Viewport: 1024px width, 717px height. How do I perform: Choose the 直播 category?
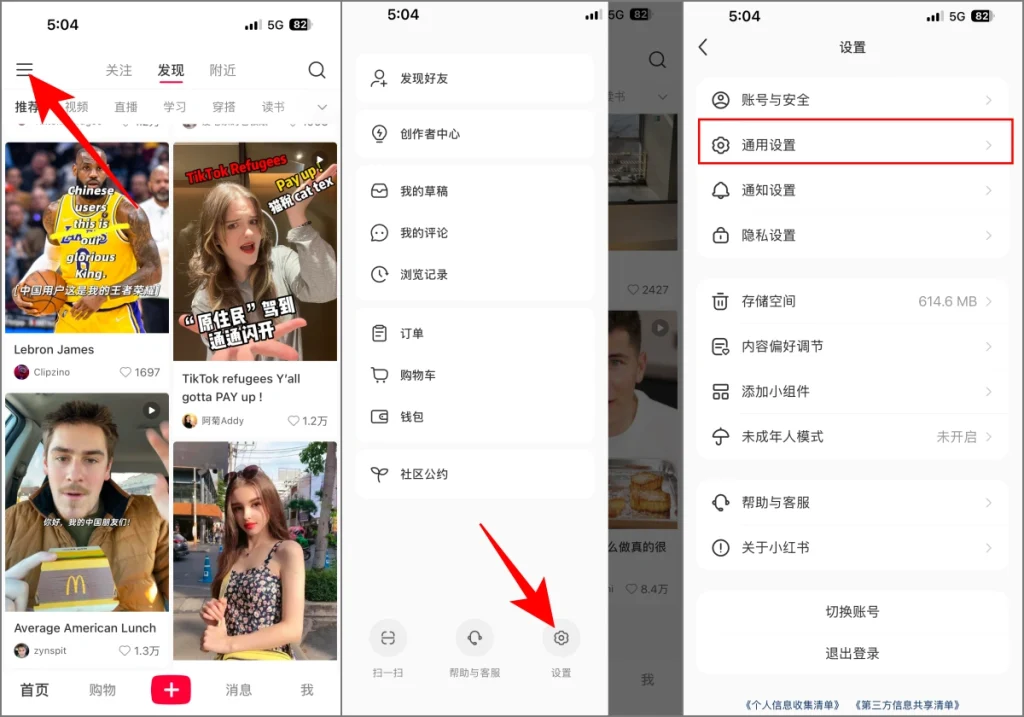click(x=126, y=106)
